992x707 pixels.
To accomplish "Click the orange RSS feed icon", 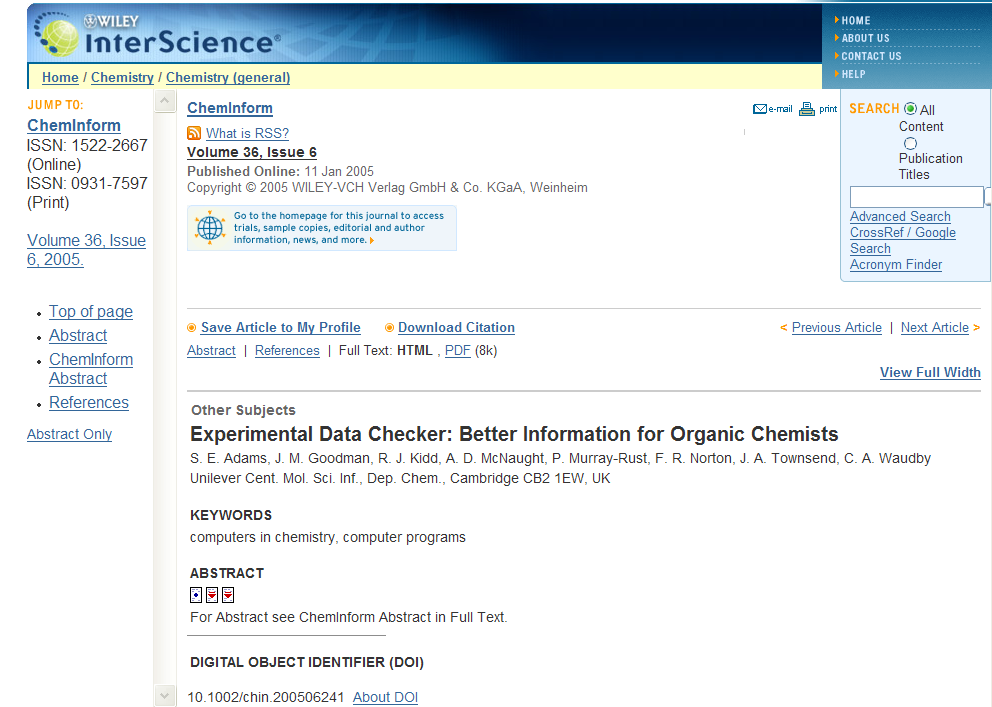I will tap(194, 133).
